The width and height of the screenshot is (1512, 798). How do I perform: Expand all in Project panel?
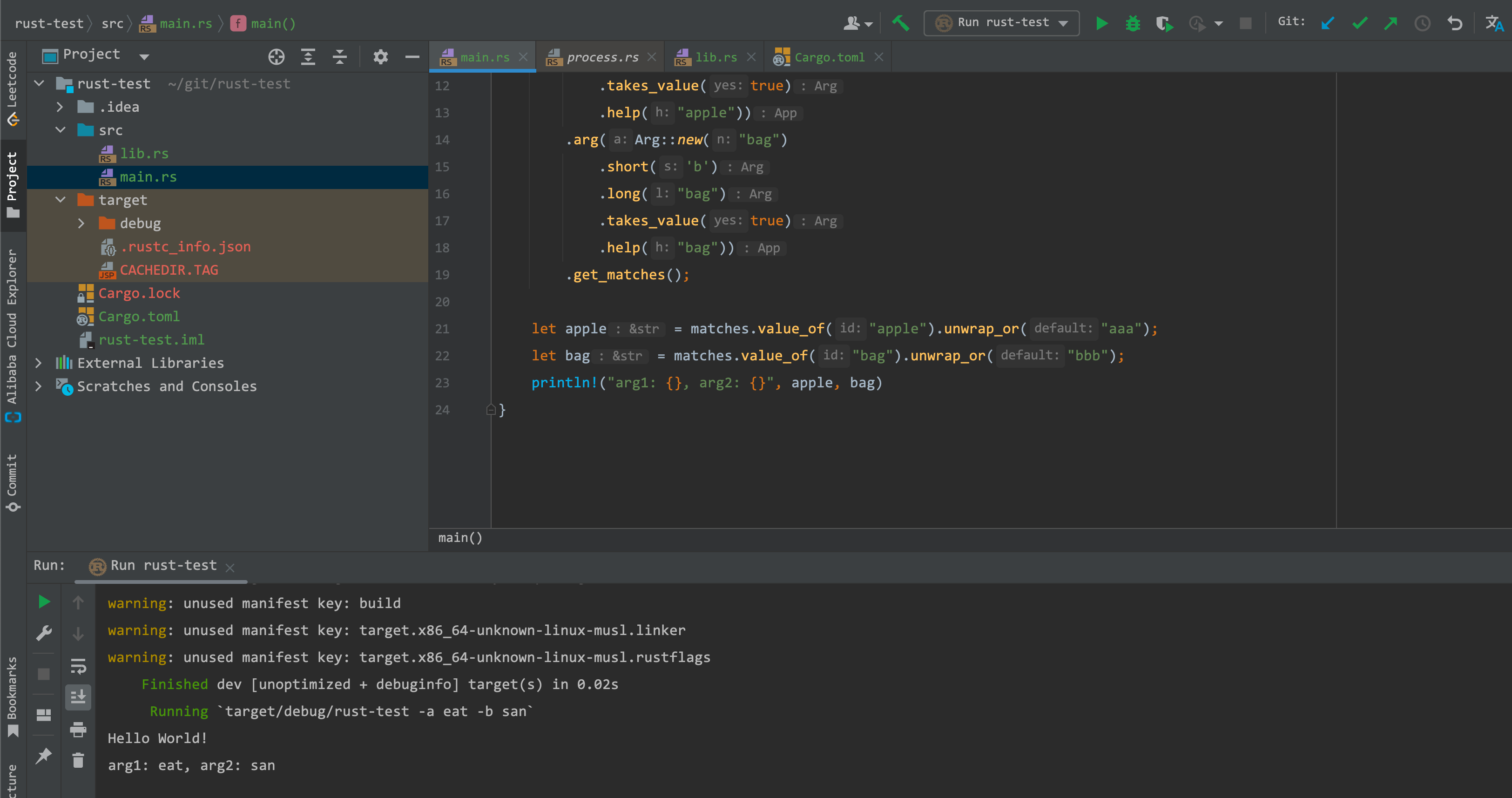point(308,56)
